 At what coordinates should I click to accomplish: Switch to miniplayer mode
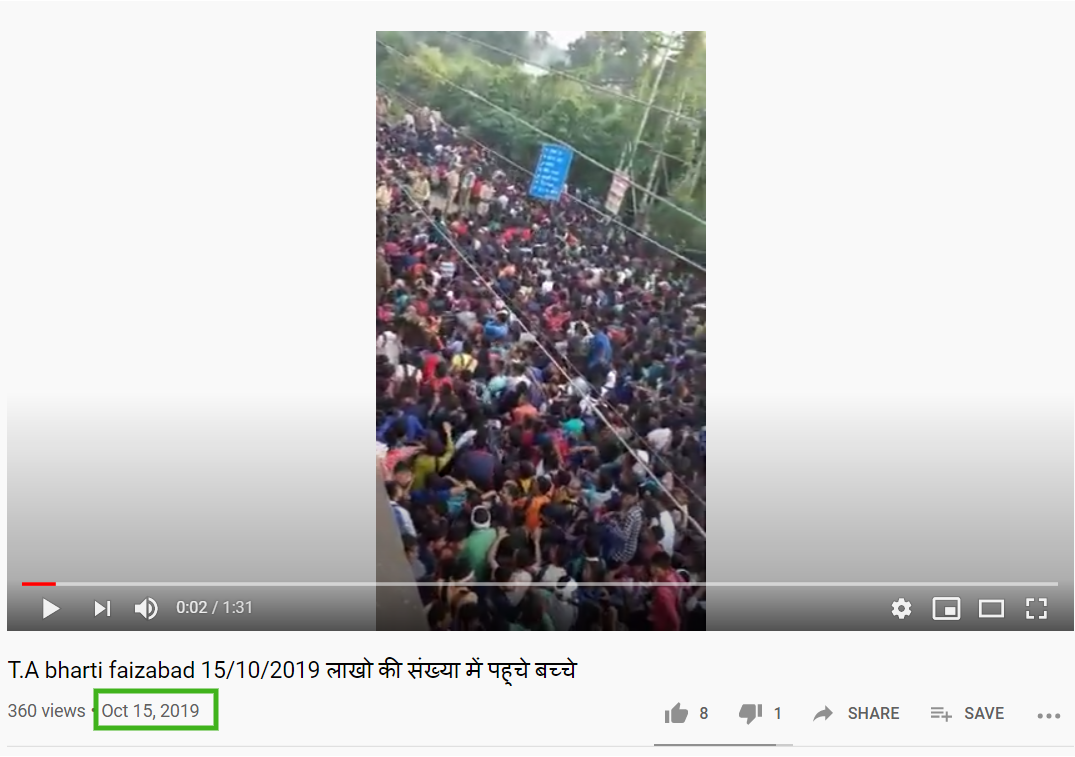point(946,608)
